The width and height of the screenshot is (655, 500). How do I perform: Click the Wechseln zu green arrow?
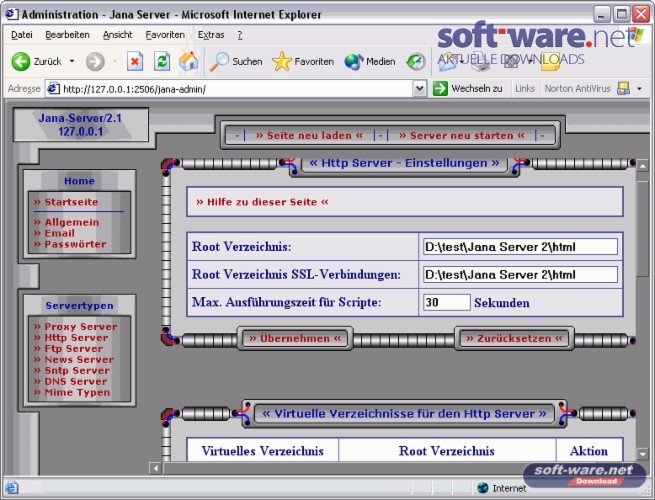440,89
